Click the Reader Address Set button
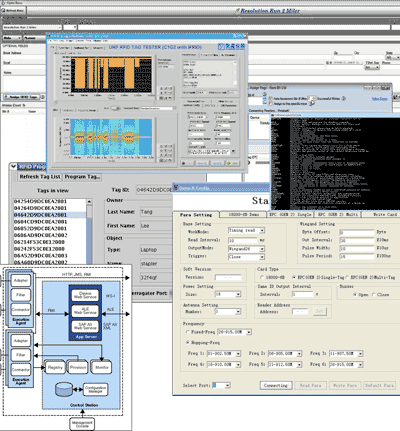The image size is (400, 431). point(320,312)
